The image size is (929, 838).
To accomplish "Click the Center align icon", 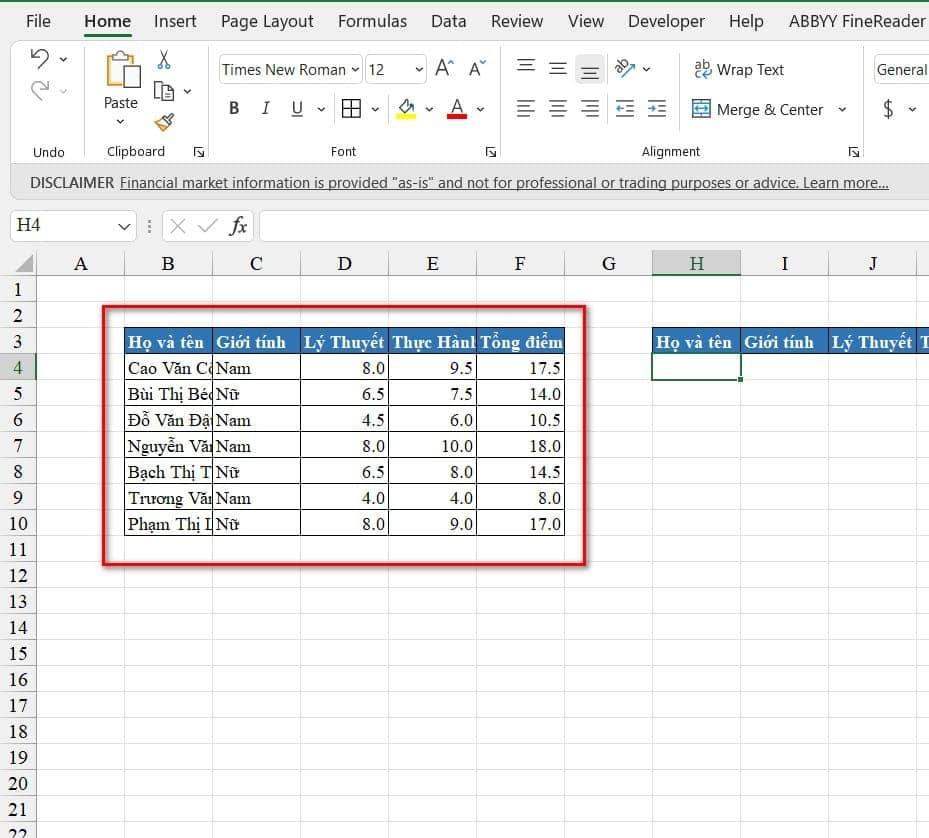I will [x=558, y=109].
